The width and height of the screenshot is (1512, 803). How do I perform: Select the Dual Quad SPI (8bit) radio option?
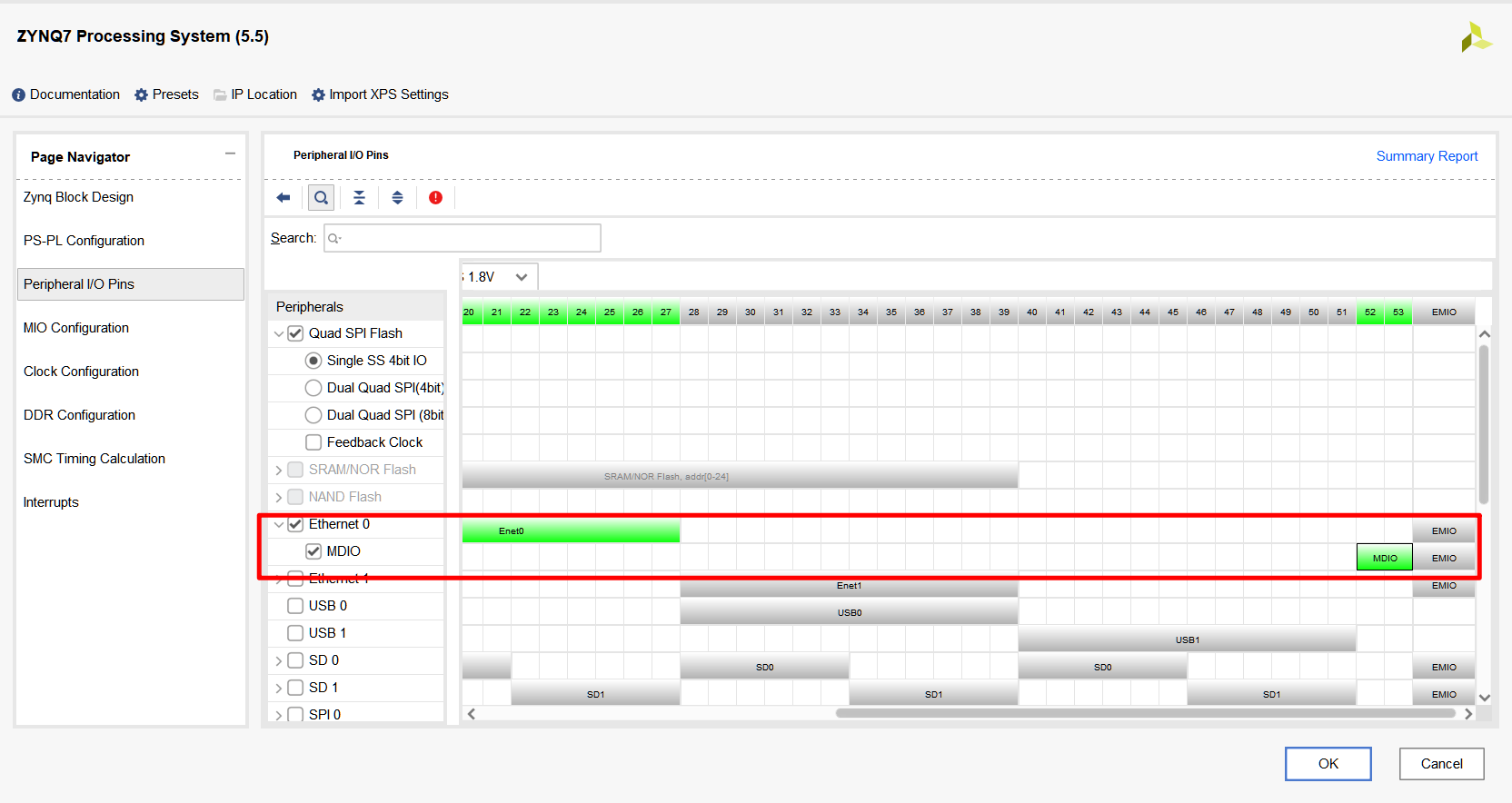[313, 415]
